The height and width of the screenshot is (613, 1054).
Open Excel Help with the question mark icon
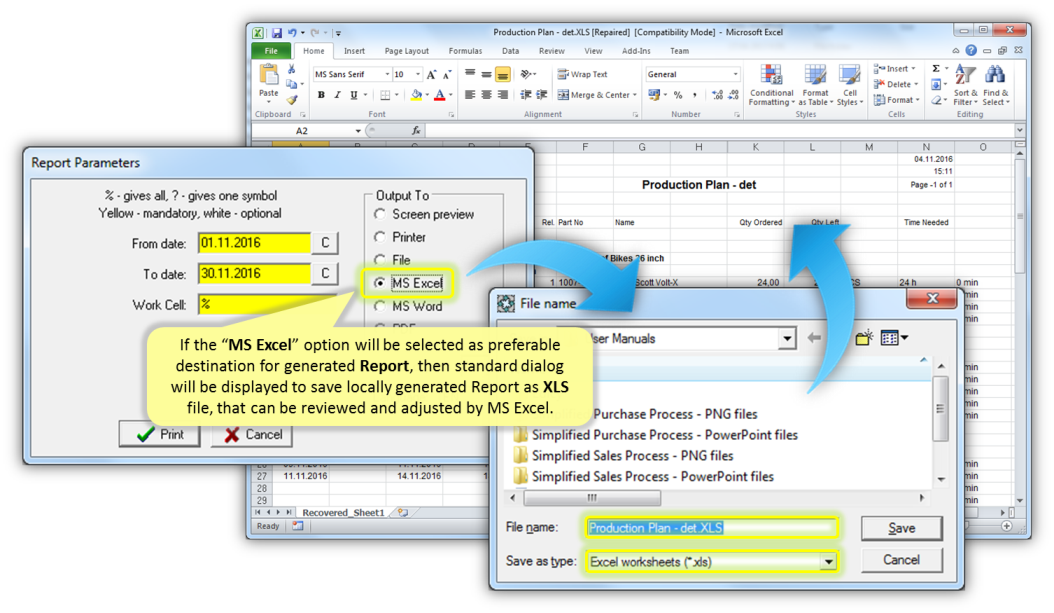(x=971, y=50)
